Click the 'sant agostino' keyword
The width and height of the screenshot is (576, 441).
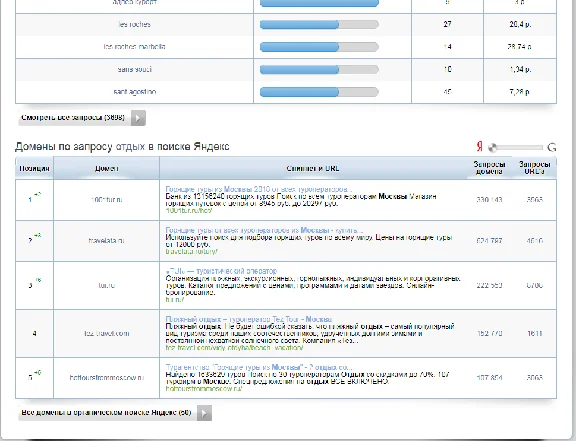(134, 92)
